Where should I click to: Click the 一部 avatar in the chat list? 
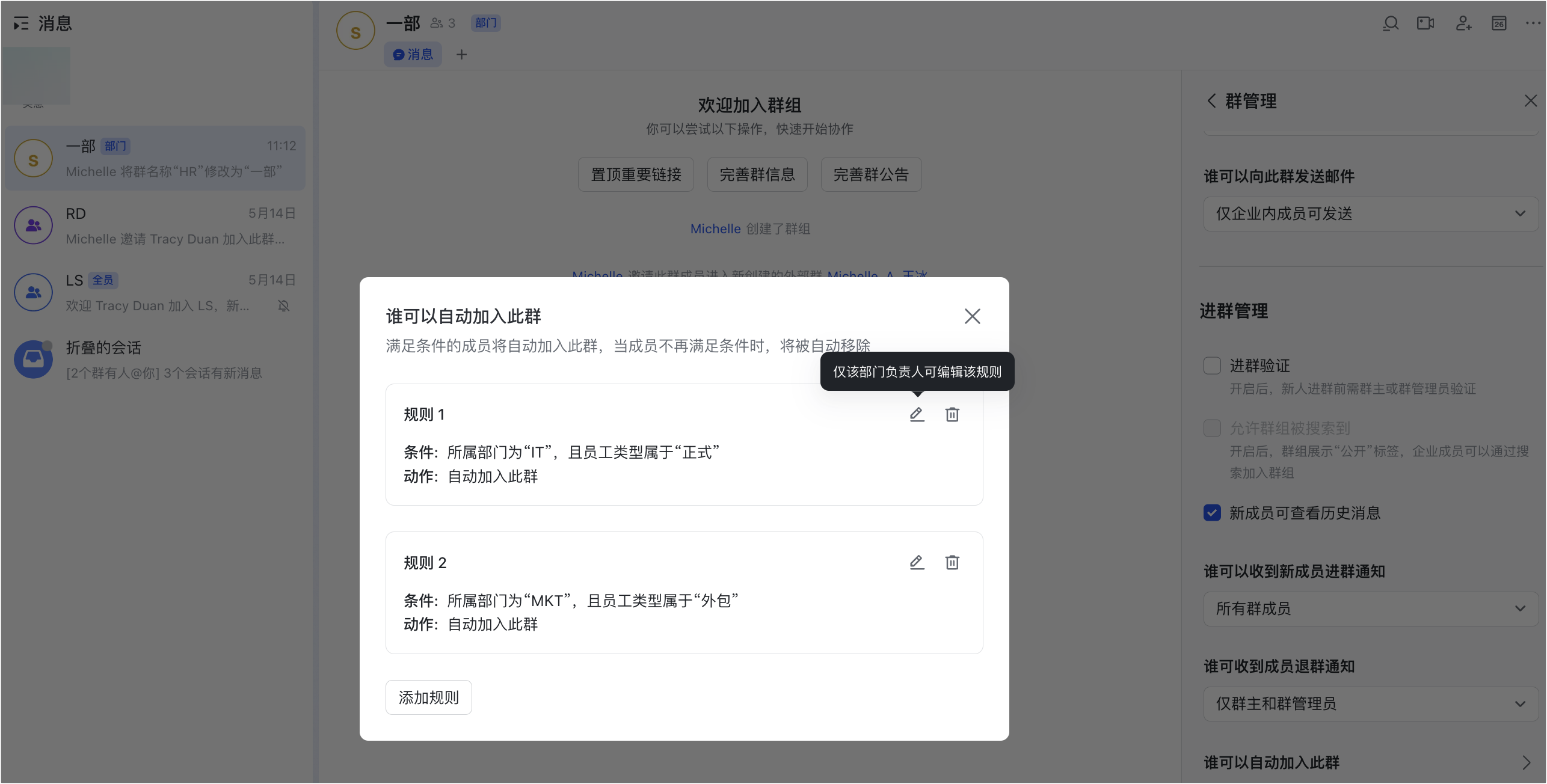(x=33, y=158)
